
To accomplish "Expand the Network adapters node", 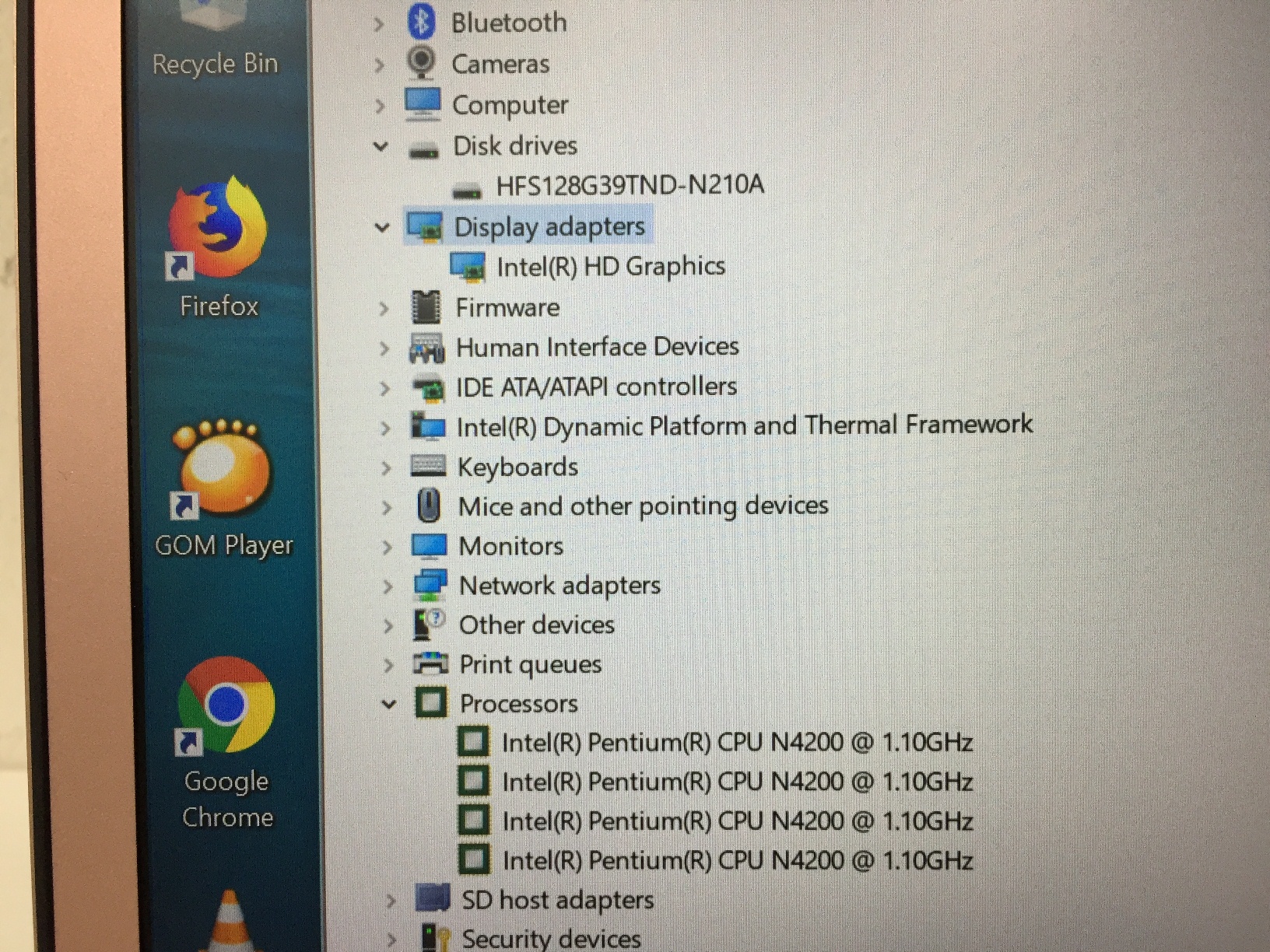I will pyautogui.click(x=387, y=586).
